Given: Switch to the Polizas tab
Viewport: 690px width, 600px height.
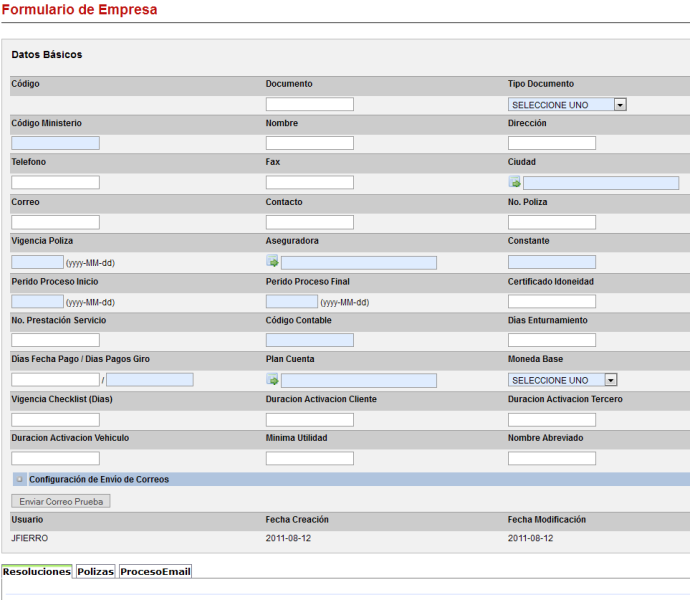Looking at the screenshot, I should click(x=96, y=572).
